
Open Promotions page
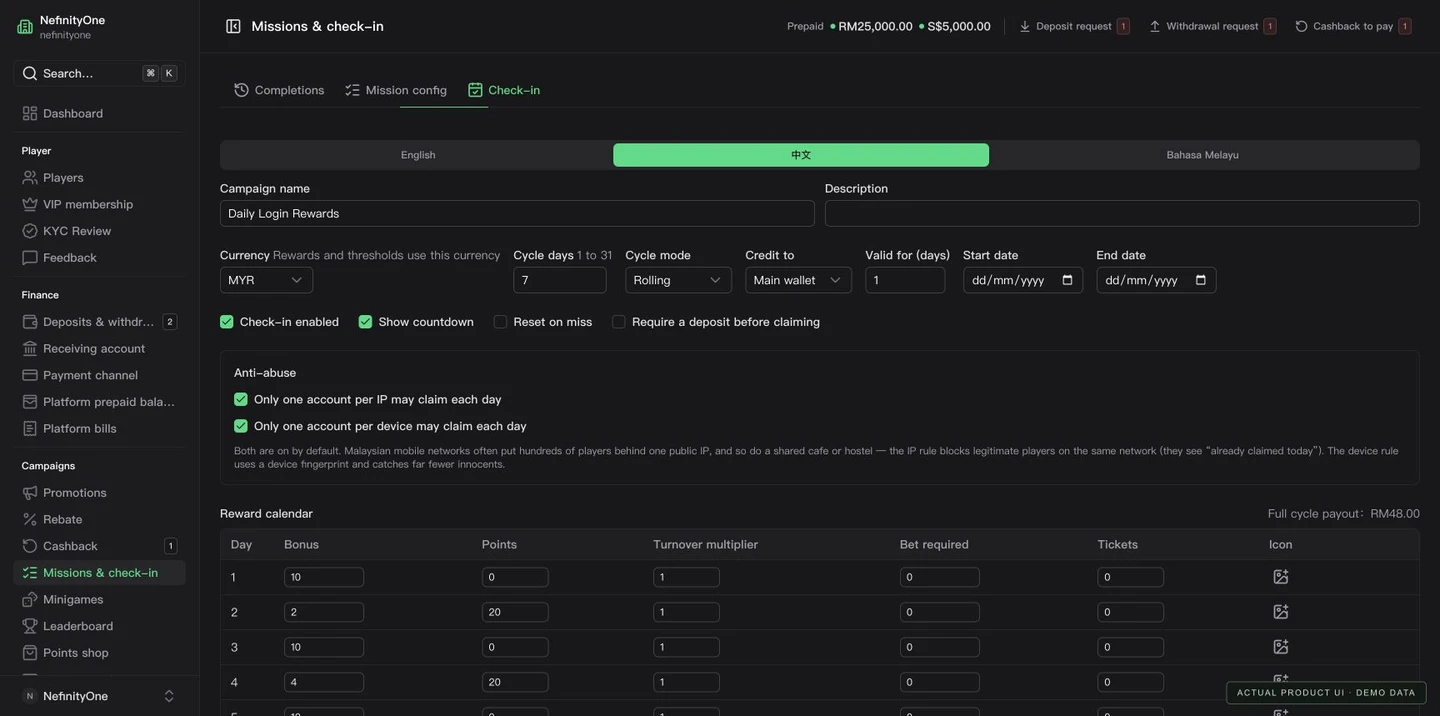click(100, 493)
